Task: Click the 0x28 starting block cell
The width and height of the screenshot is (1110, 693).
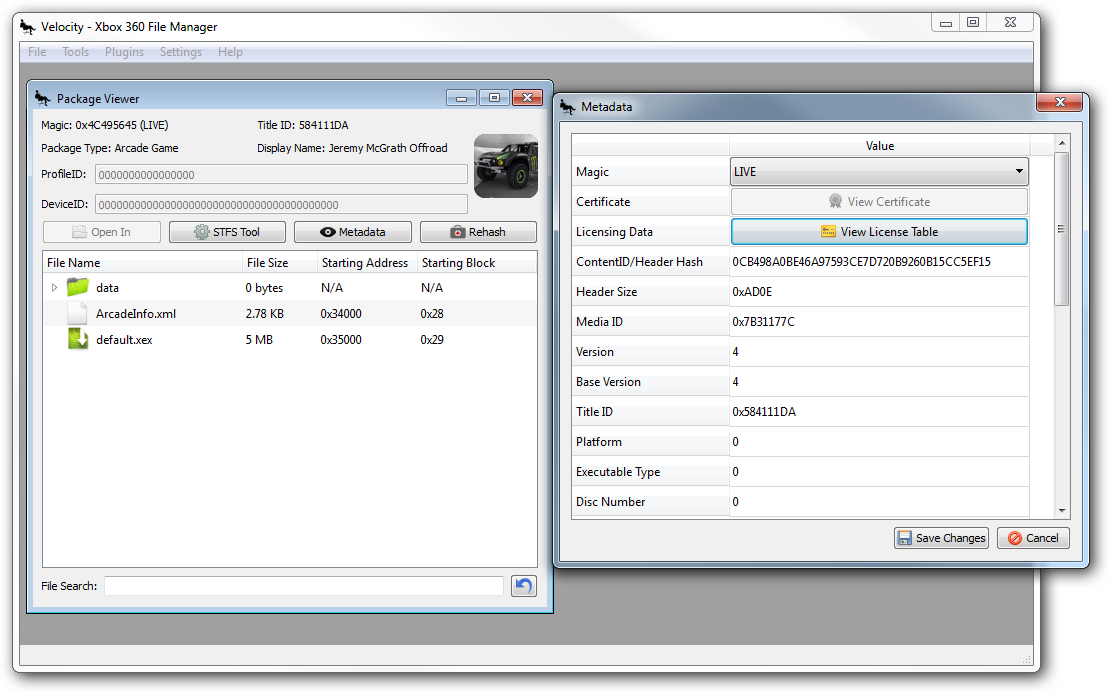Action: click(x=432, y=314)
